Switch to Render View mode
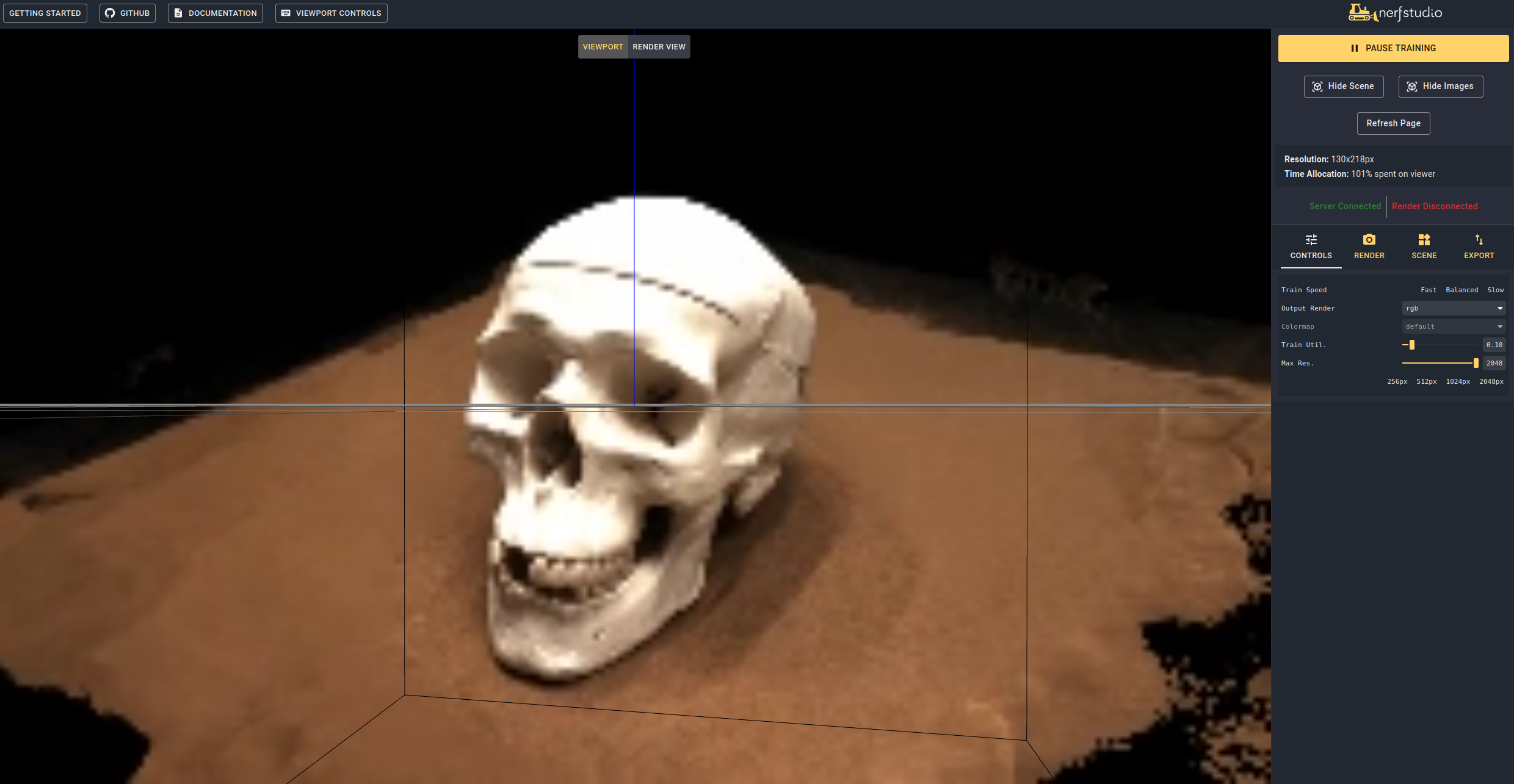 [x=659, y=47]
